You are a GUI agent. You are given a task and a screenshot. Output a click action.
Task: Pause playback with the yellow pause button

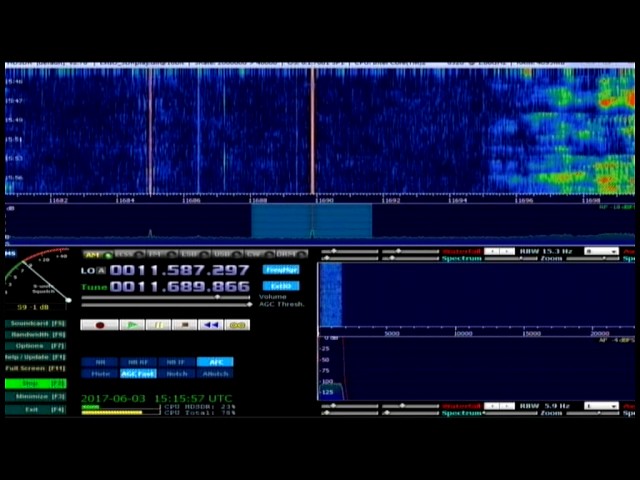pos(158,325)
